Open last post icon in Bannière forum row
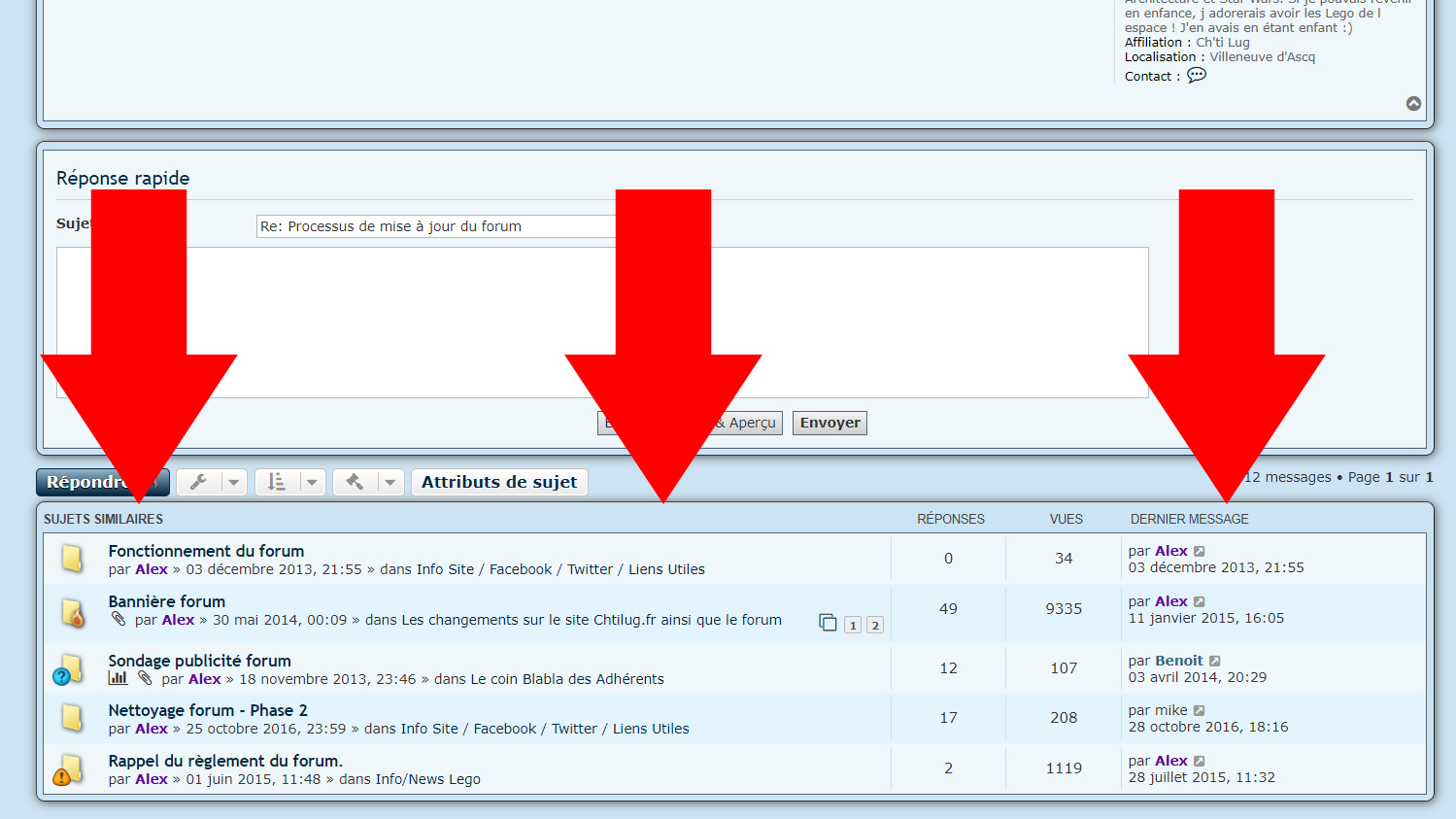The width and height of the screenshot is (1456, 819). point(1200,602)
